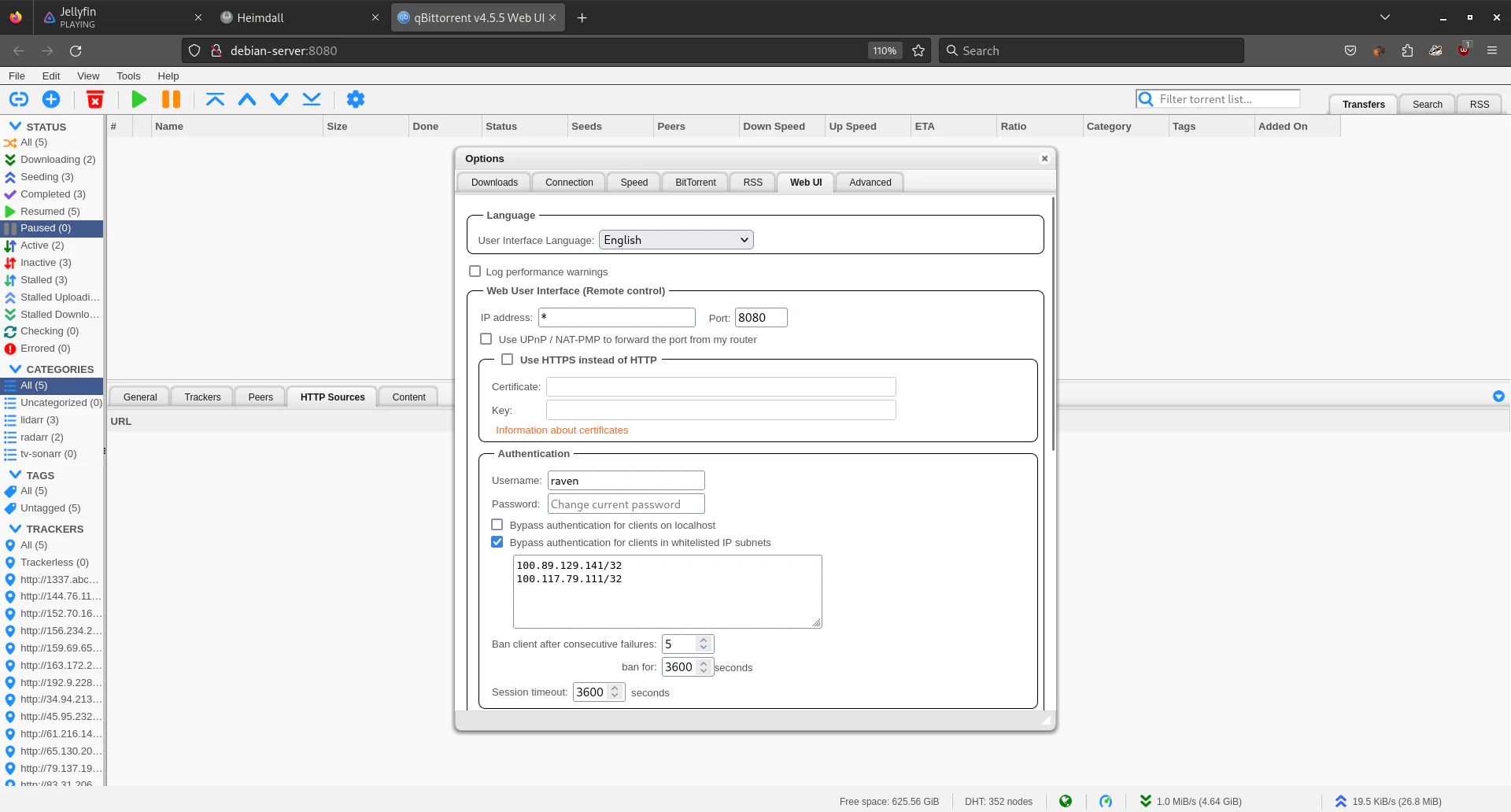Click the green Resume play icon
Viewport: 1511px width, 812px height.
(139, 99)
